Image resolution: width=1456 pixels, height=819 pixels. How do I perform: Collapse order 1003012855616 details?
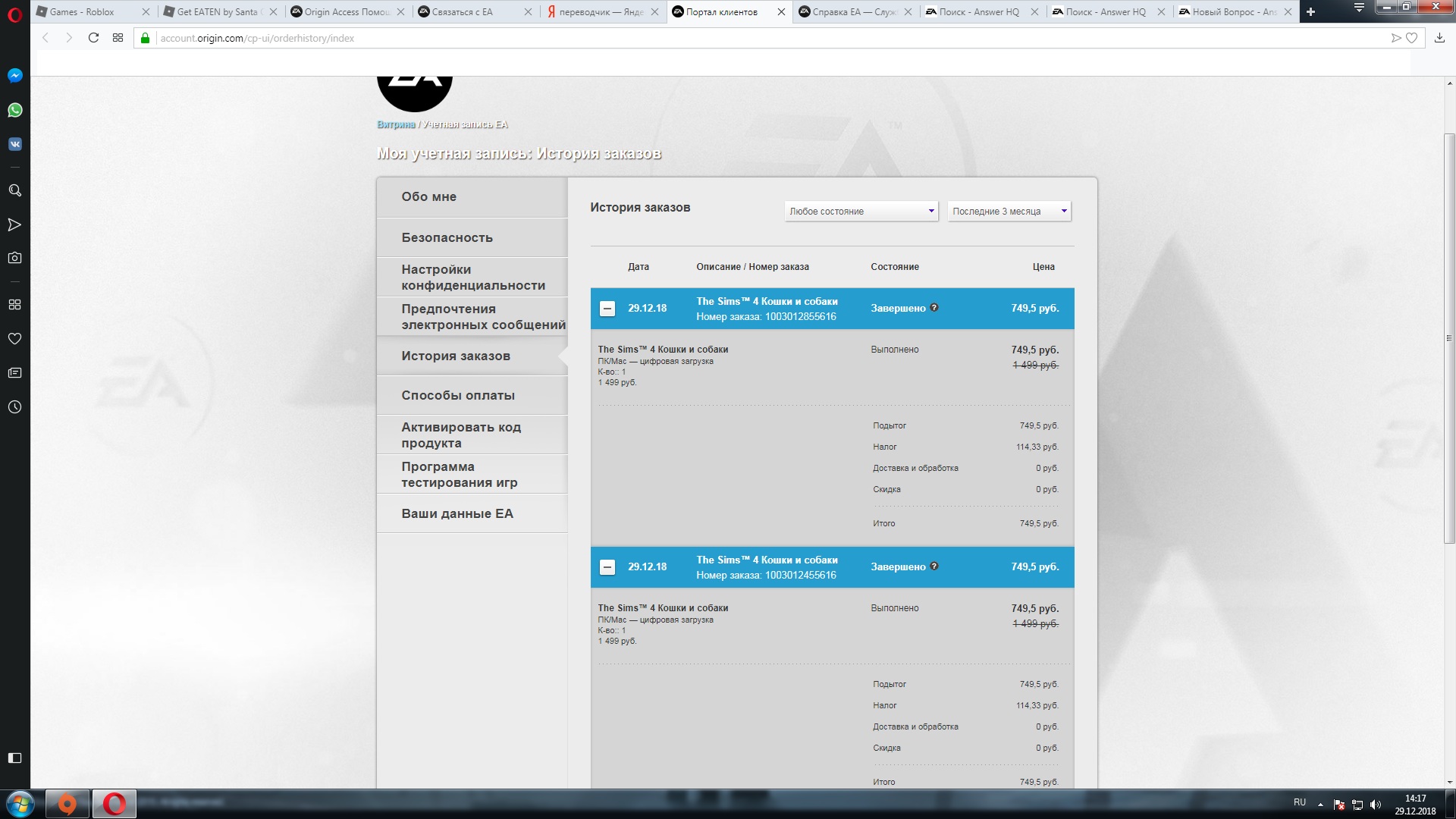click(x=607, y=309)
